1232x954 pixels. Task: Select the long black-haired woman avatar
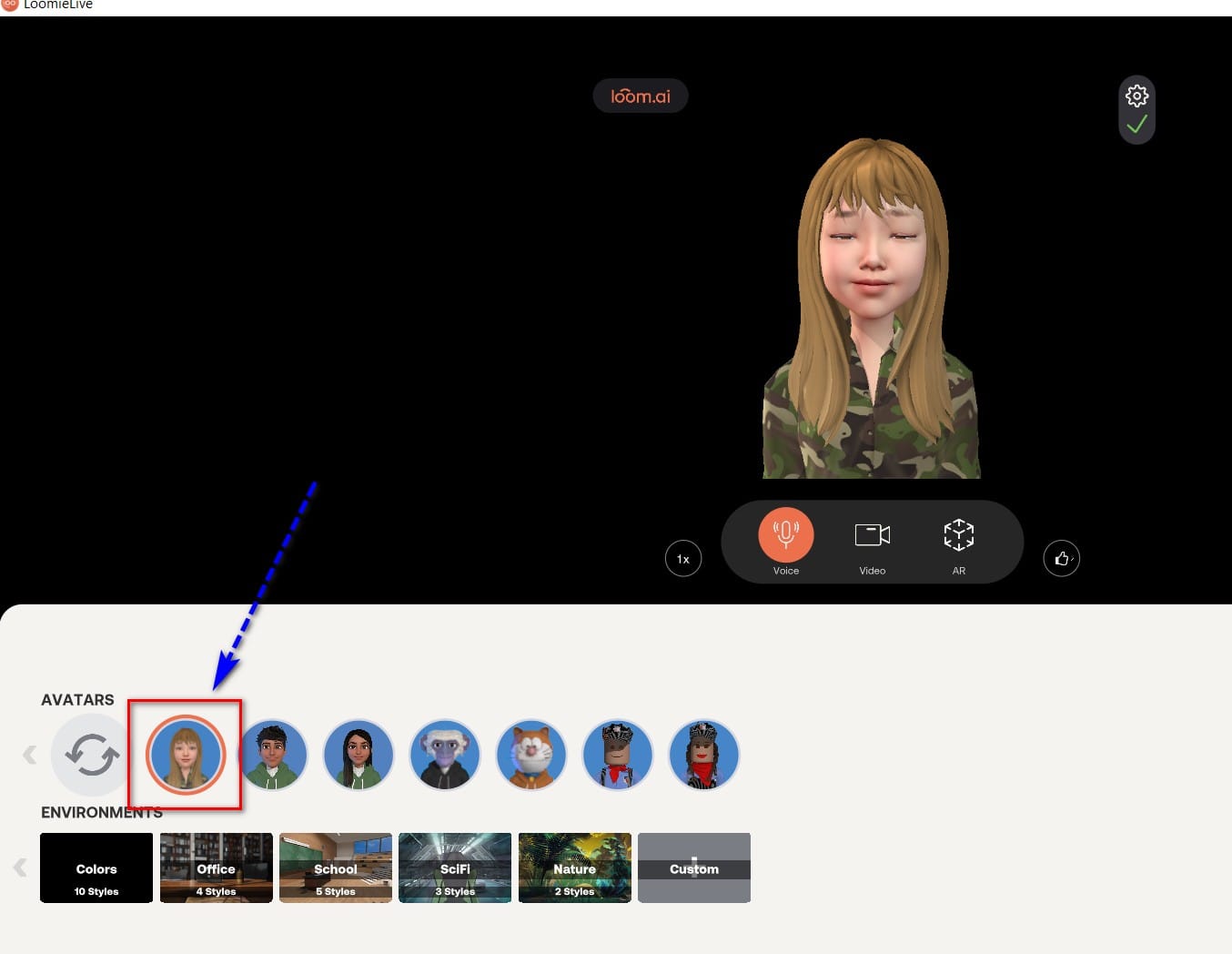point(358,755)
